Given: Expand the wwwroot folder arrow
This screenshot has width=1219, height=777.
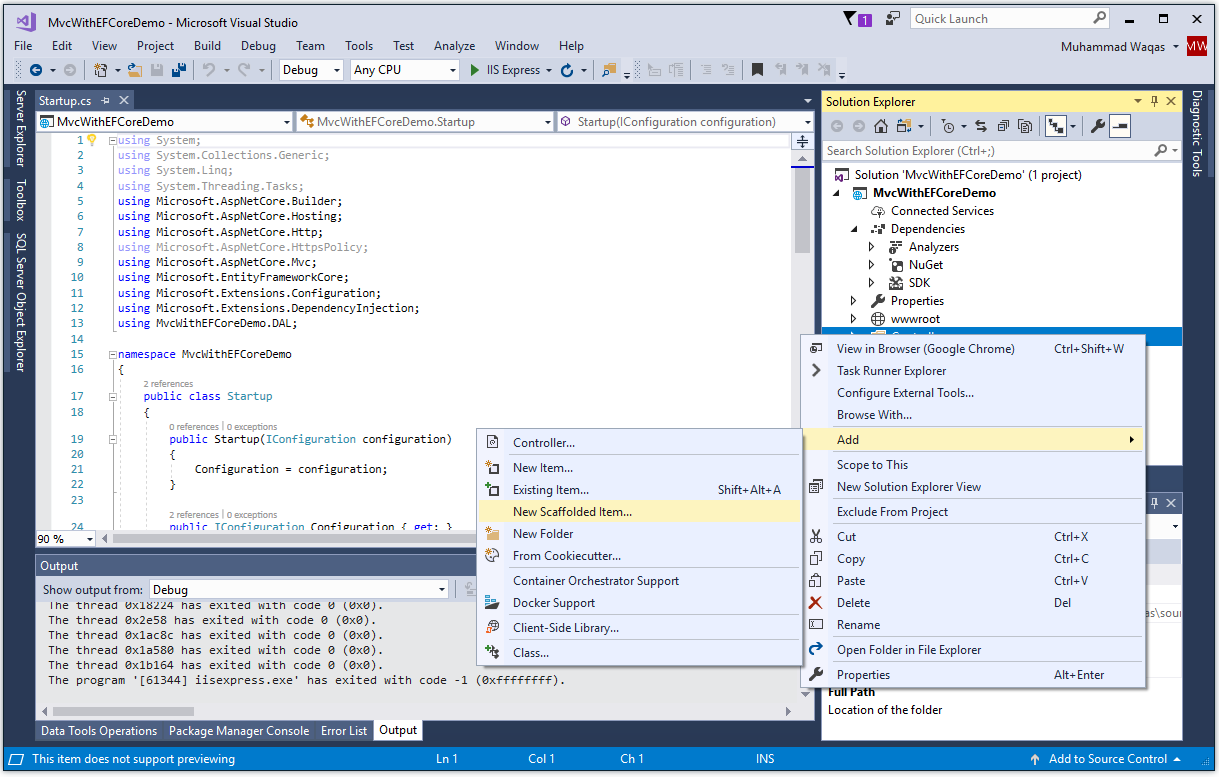Looking at the screenshot, I should (853, 319).
